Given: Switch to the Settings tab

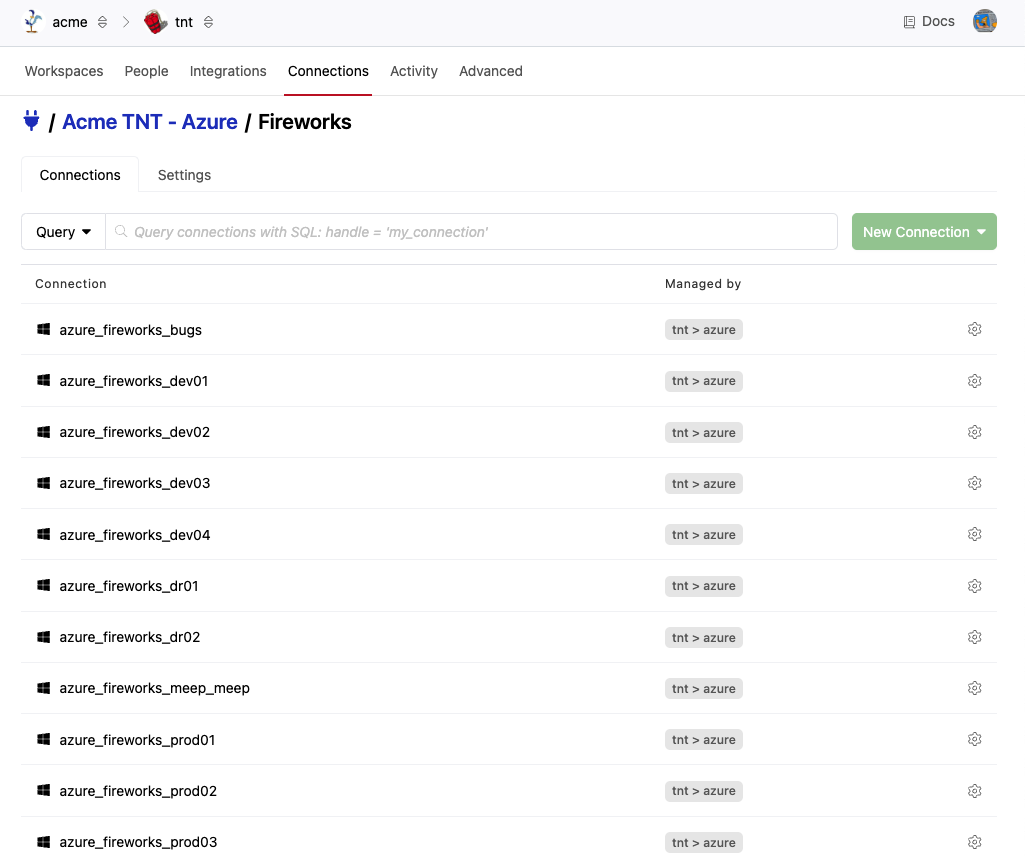Looking at the screenshot, I should 184,175.
